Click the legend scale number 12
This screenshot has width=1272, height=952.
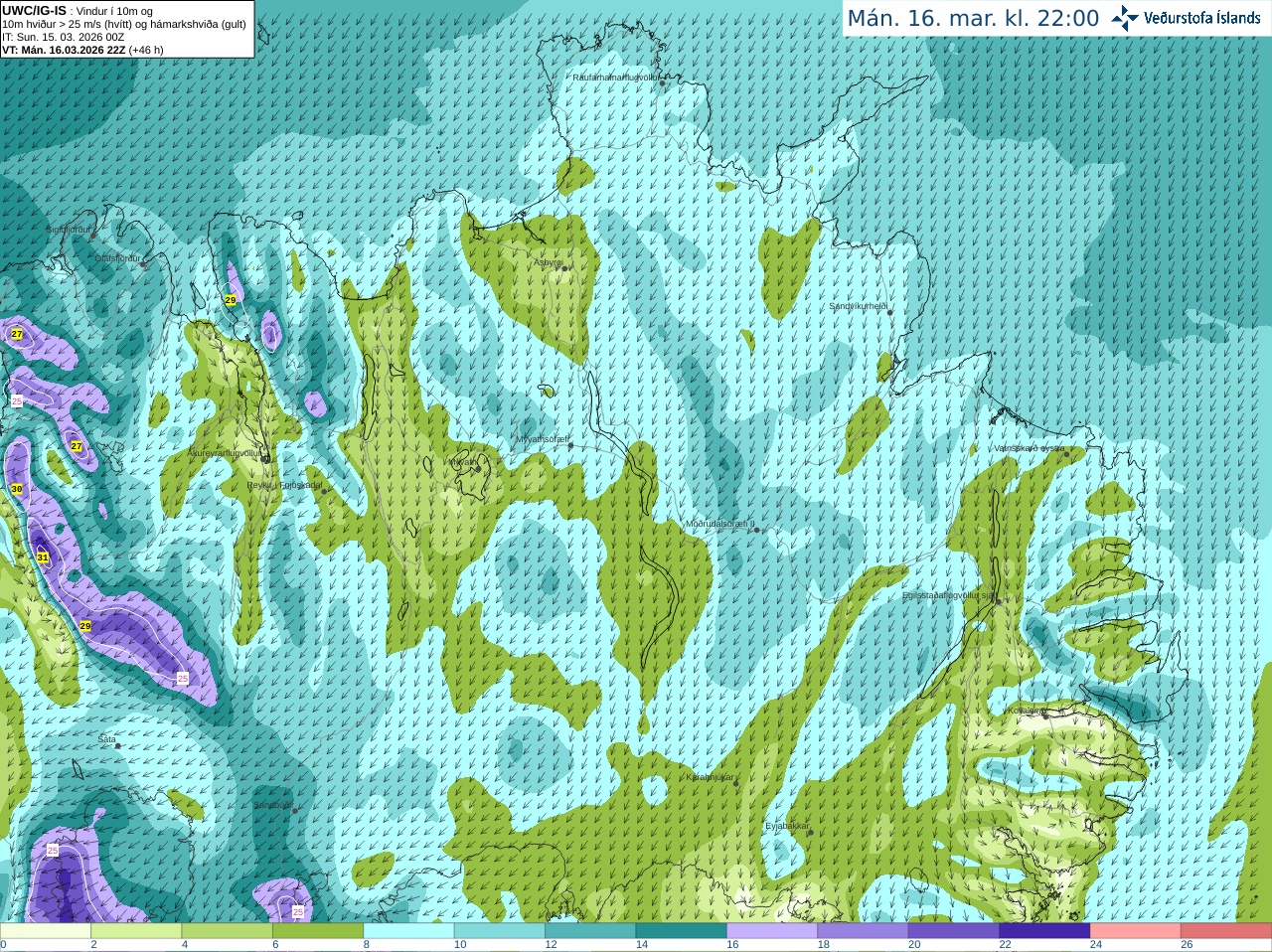tap(551, 945)
